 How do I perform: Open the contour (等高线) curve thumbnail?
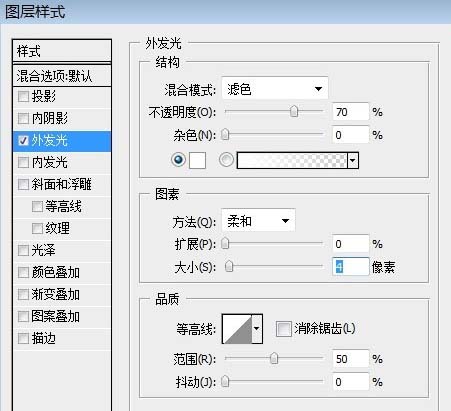[x=237, y=329]
